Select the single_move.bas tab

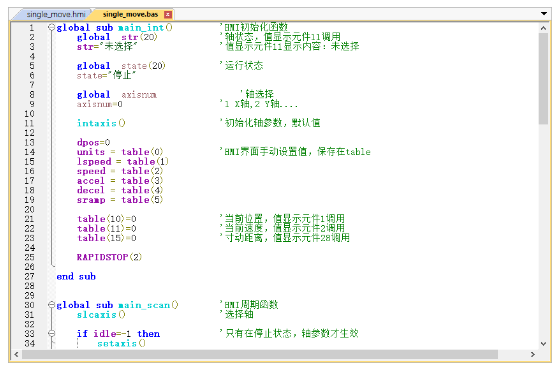tap(130, 15)
